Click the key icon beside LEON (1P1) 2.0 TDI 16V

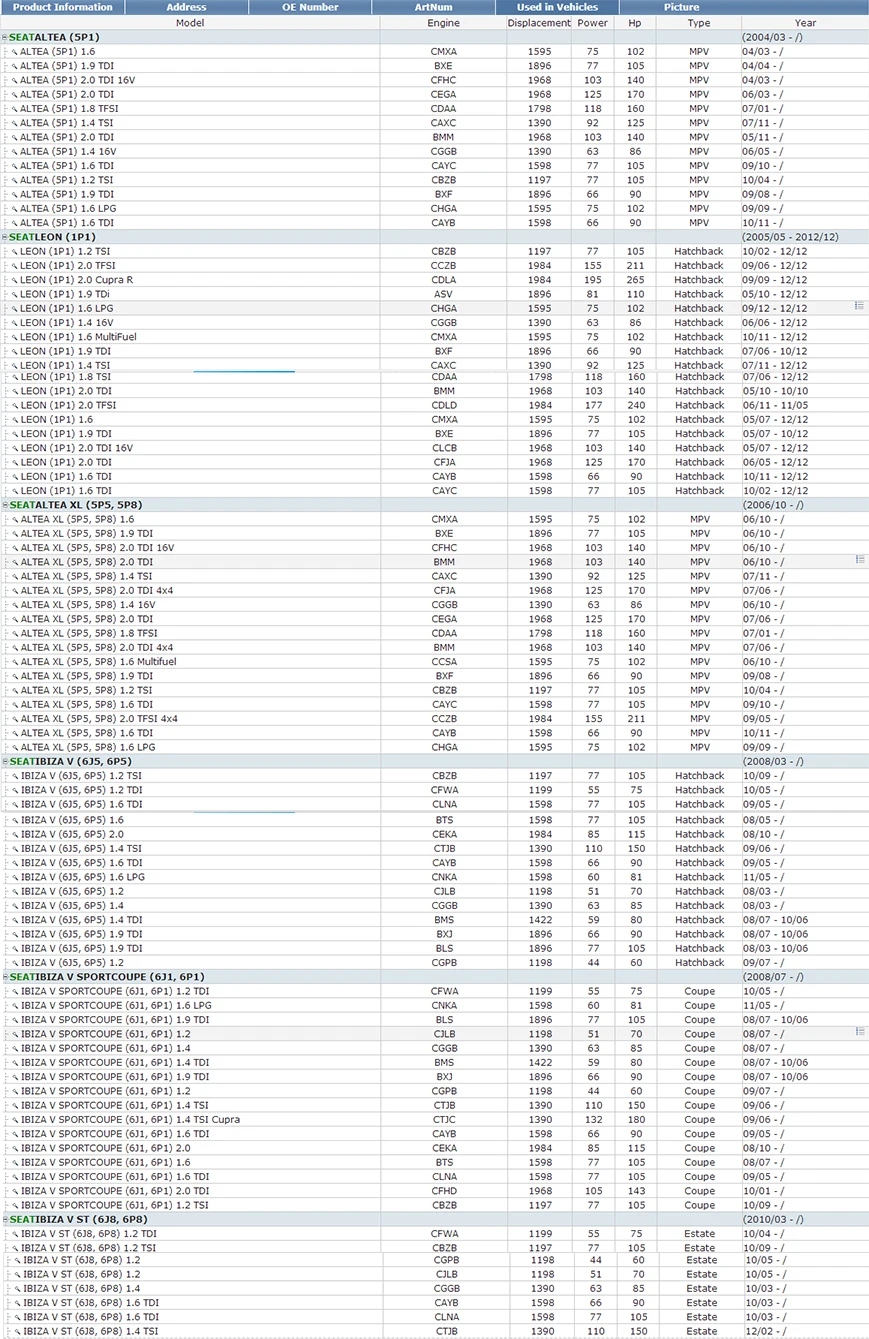click(15, 448)
